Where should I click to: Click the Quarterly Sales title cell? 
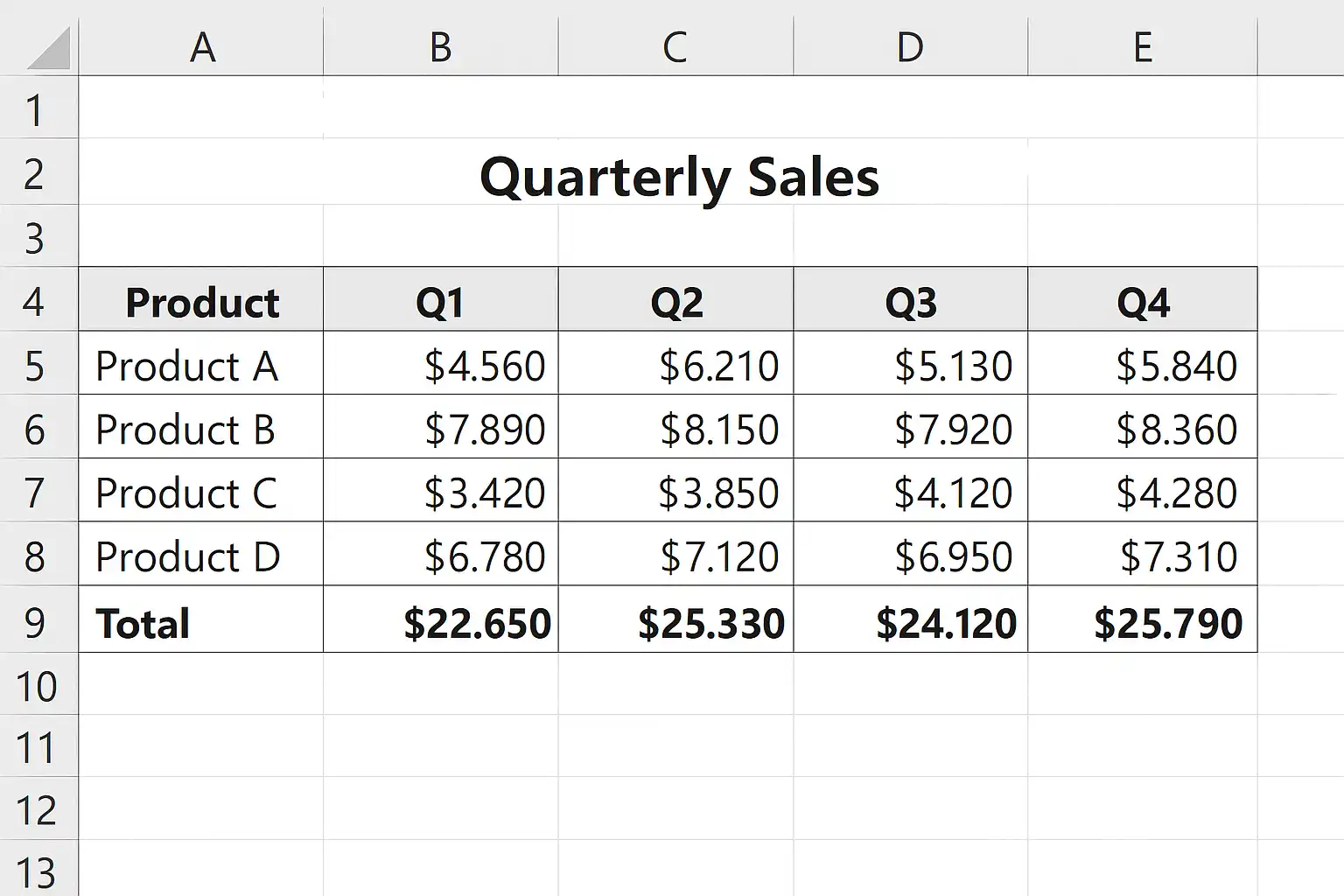click(x=679, y=177)
